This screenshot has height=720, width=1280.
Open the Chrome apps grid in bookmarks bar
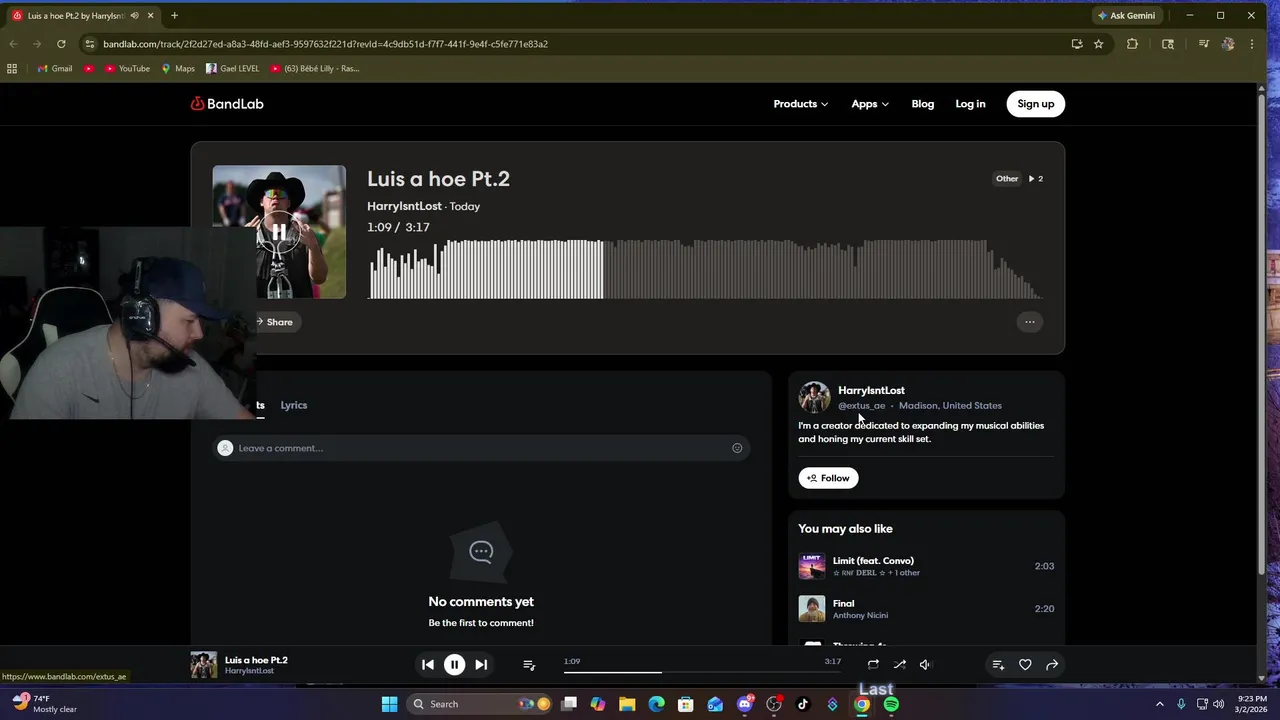pos(12,69)
